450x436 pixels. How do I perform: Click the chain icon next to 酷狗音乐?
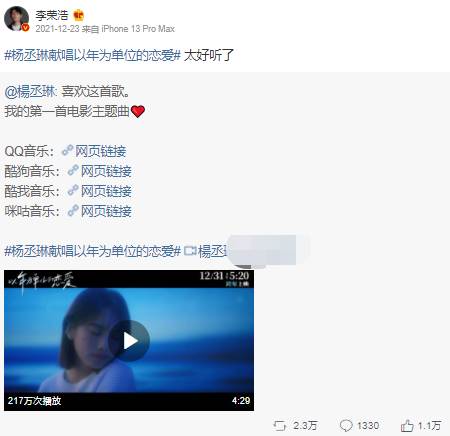pos(73,171)
